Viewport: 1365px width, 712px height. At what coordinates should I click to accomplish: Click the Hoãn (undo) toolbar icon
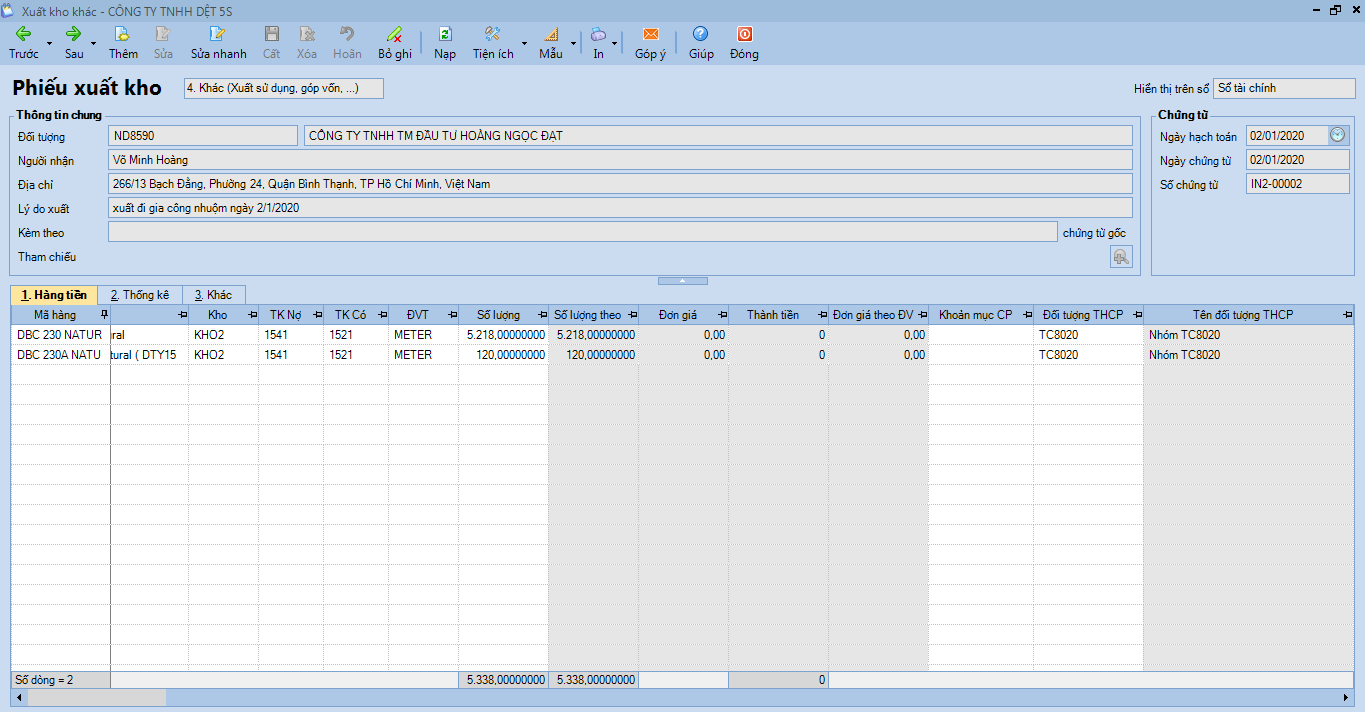(347, 42)
